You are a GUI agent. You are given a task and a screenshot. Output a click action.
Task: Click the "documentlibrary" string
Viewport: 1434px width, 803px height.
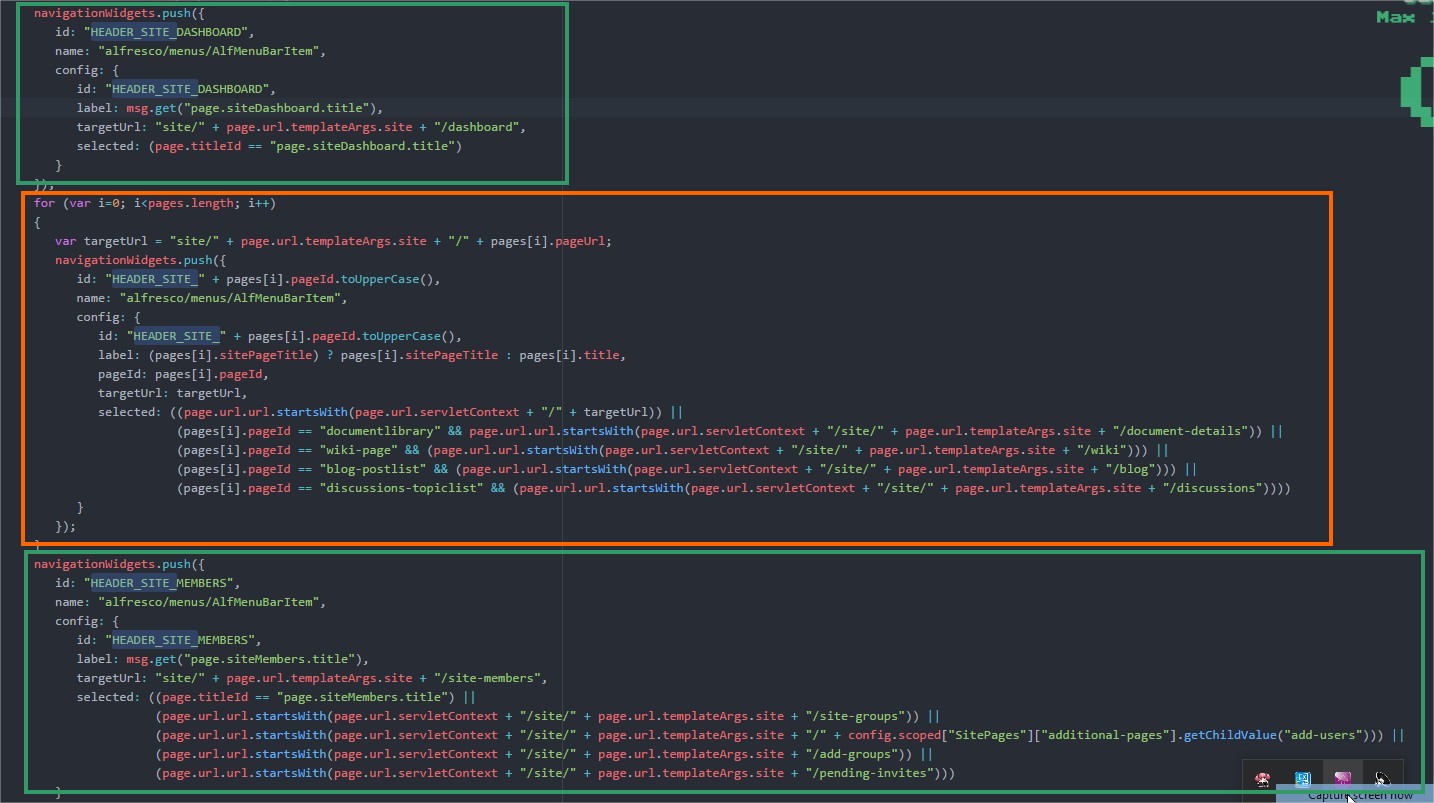pos(380,431)
